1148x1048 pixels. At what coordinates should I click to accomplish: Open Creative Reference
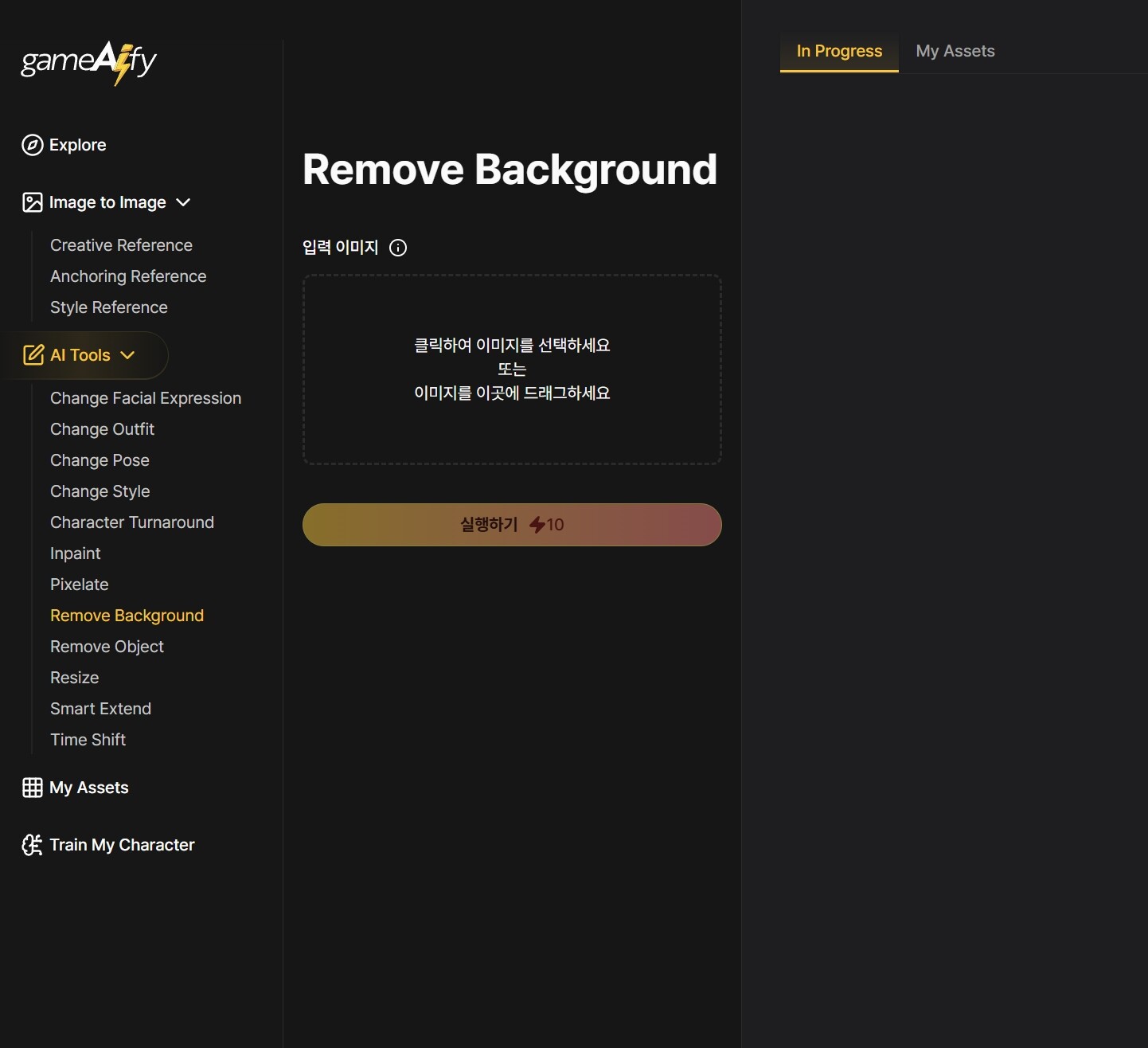pos(121,245)
